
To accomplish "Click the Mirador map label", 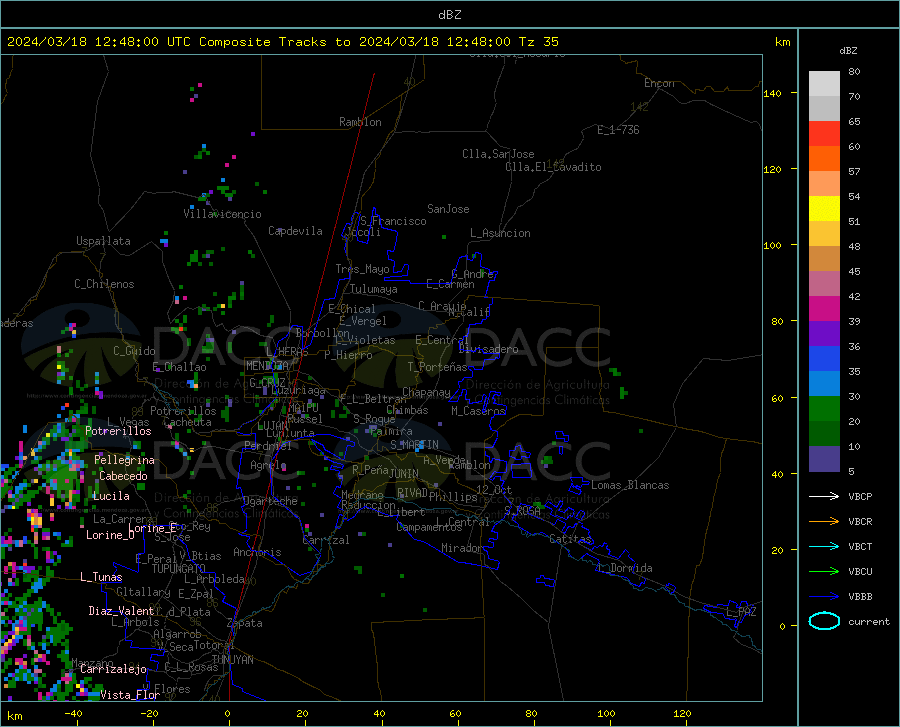I will click(462, 548).
